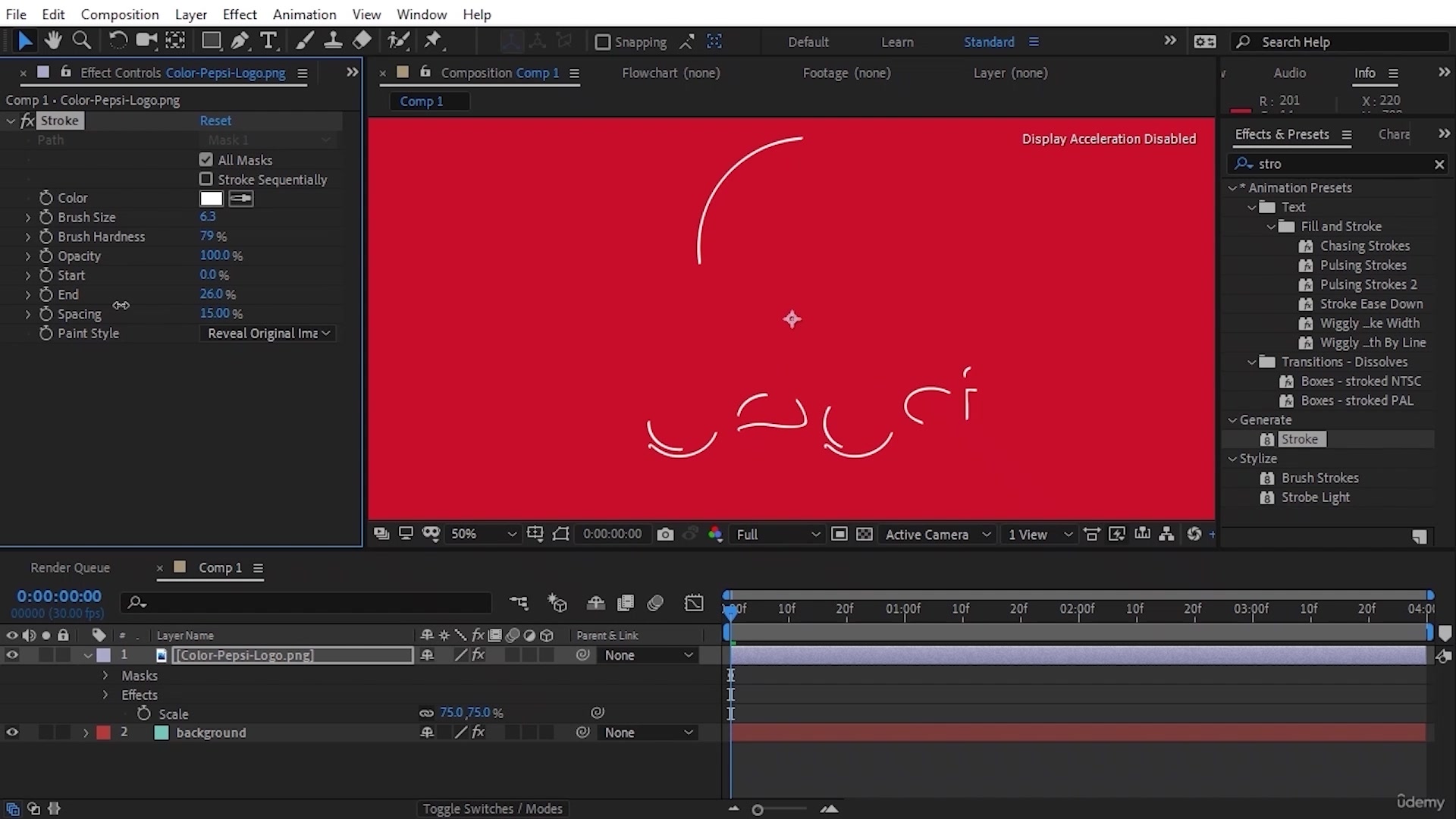Click the timeline zoom slider handle

(758, 810)
